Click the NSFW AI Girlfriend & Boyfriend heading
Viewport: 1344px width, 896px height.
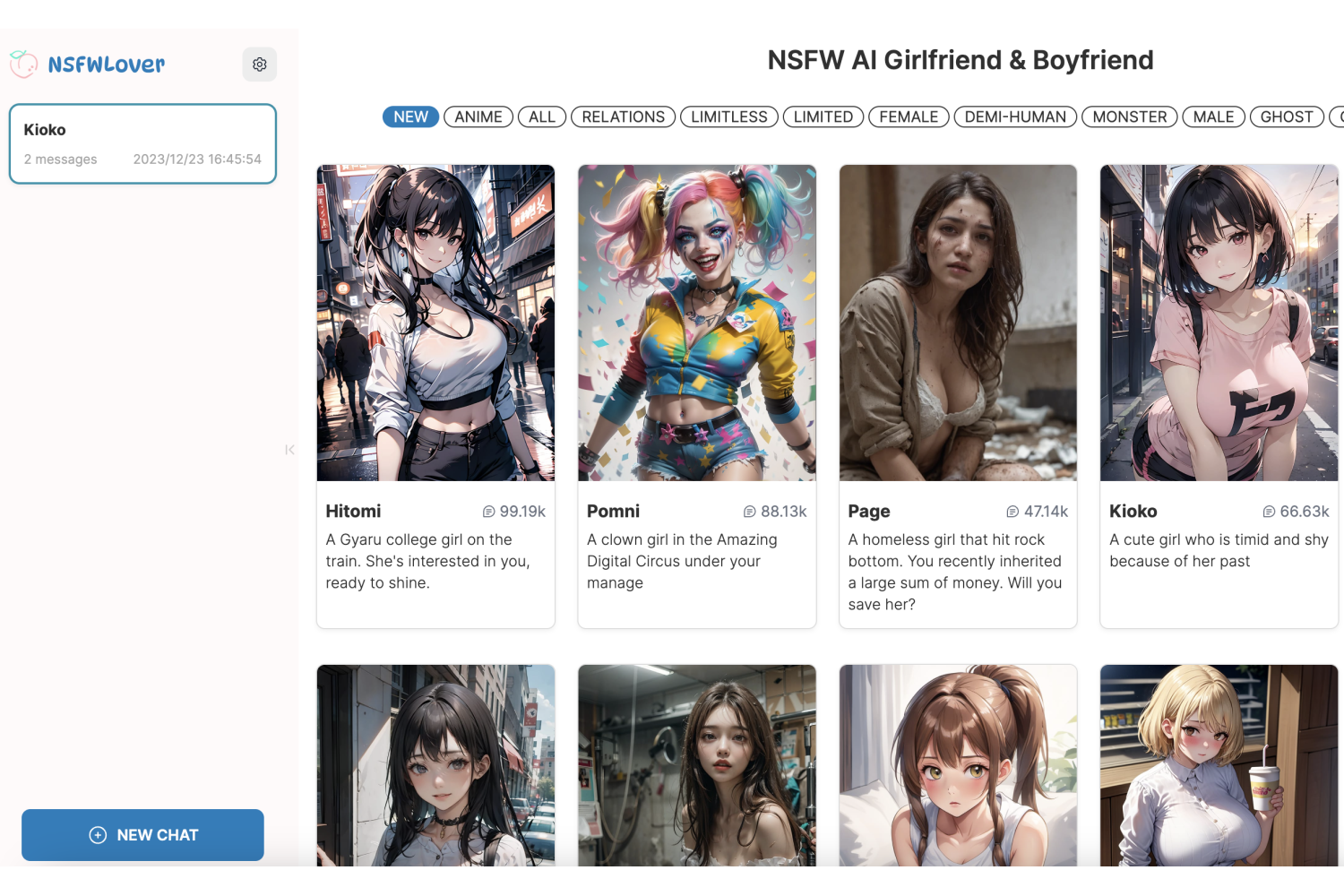click(x=961, y=60)
